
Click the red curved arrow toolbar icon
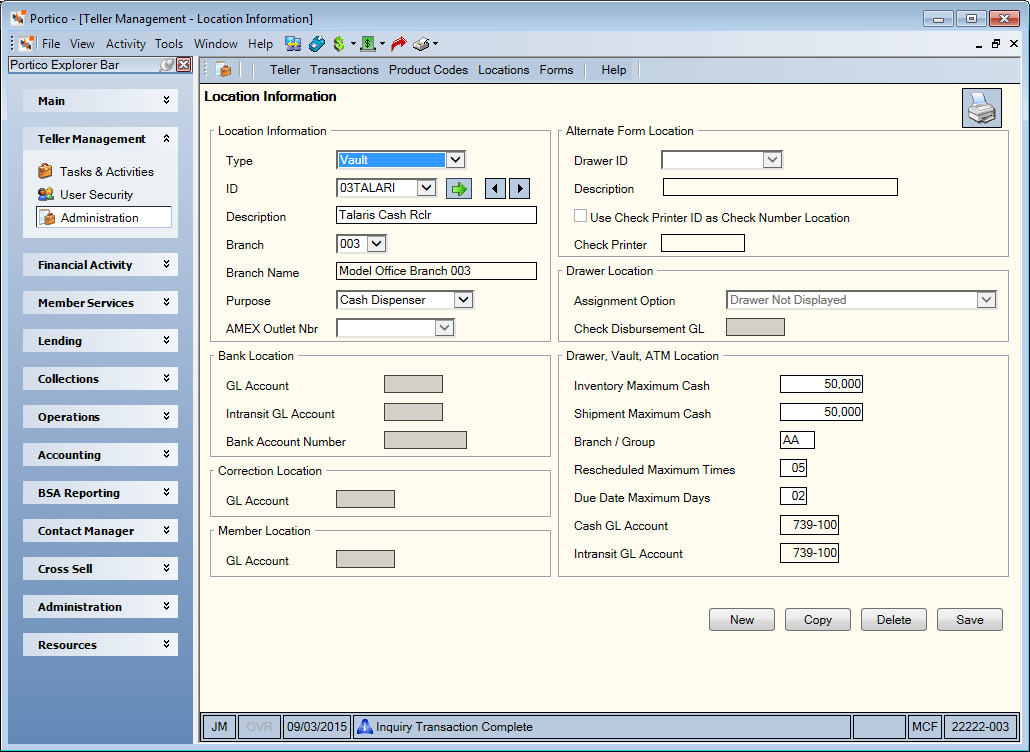398,44
